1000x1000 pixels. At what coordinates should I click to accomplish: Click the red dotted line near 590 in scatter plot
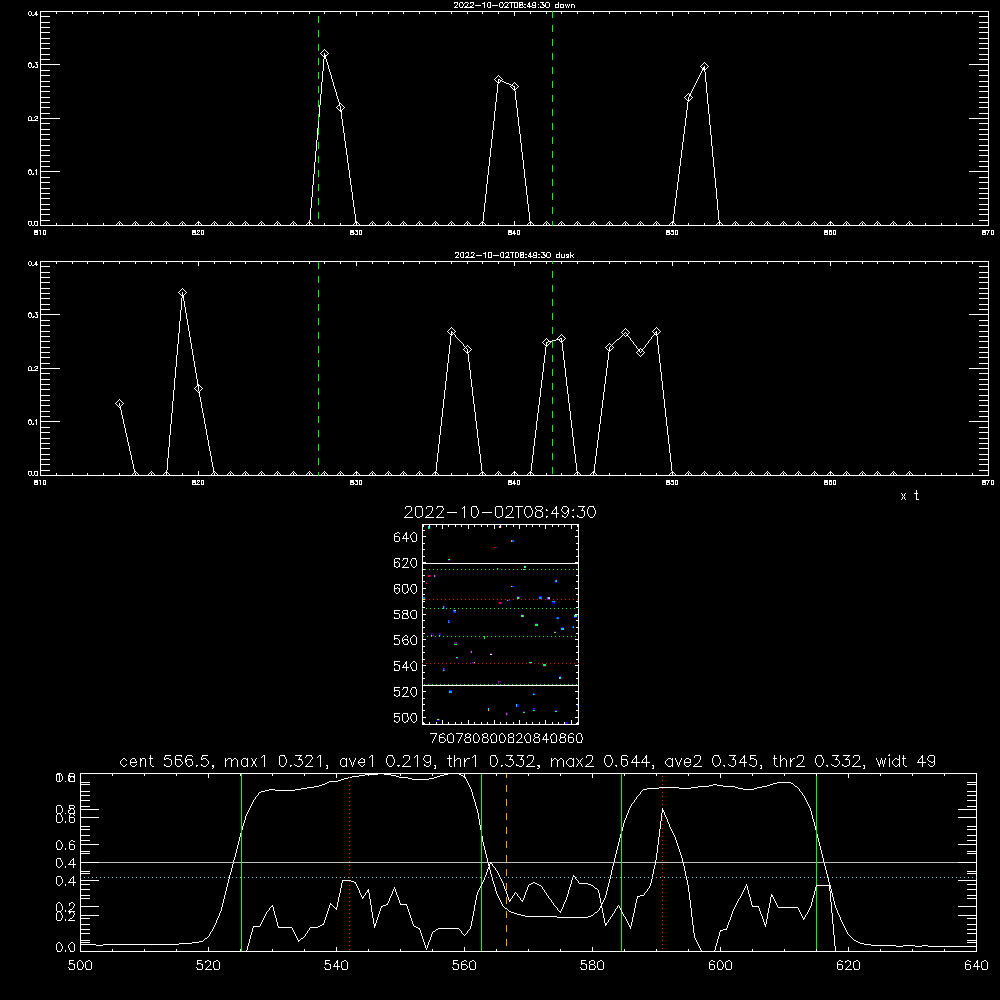tap(500, 599)
